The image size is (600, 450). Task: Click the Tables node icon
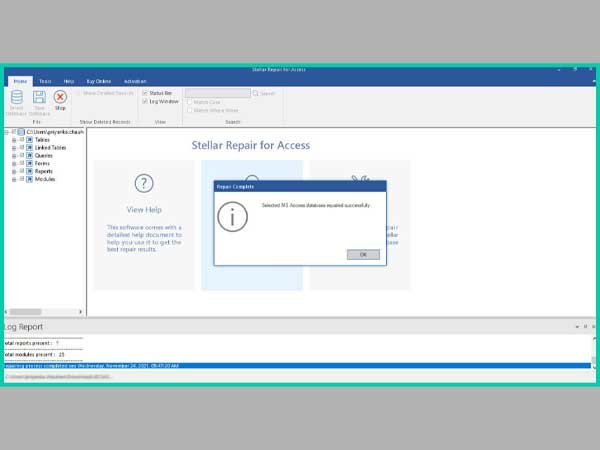tap(29, 140)
